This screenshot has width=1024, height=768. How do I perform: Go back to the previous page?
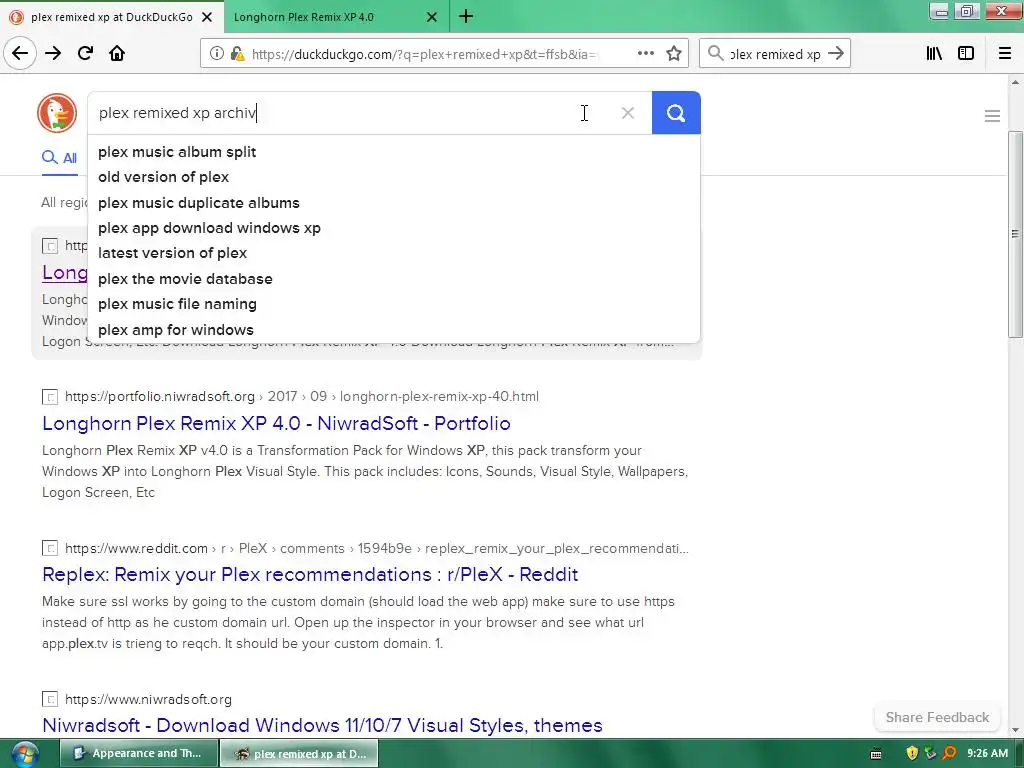coord(20,54)
